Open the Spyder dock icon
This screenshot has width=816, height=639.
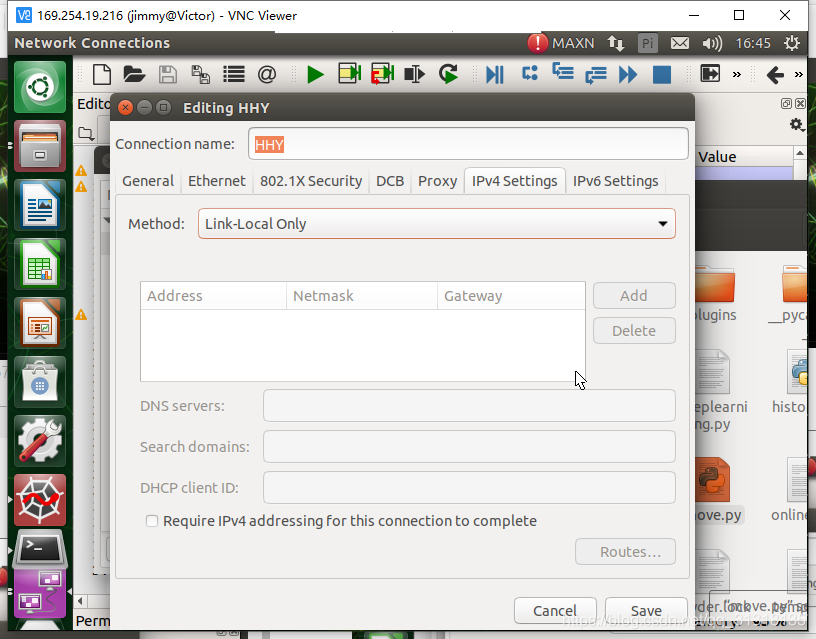(x=40, y=500)
